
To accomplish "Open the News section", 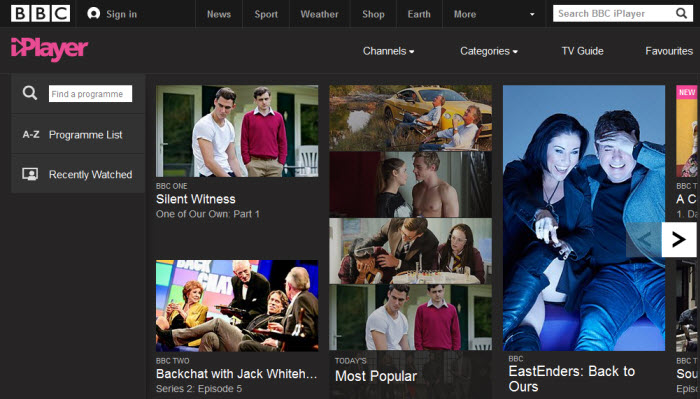I will point(219,14).
